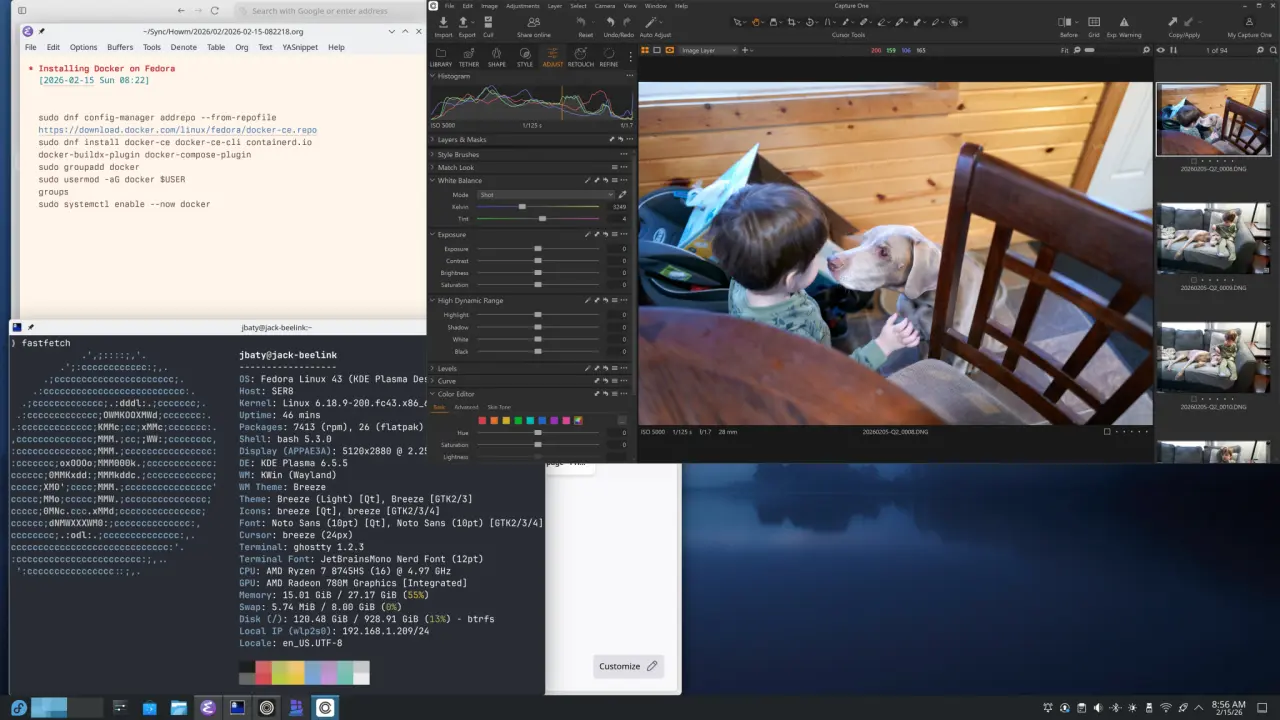
Task: Open the White Balance Mode dropdown showing Shot
Action: tap(545, 195)
